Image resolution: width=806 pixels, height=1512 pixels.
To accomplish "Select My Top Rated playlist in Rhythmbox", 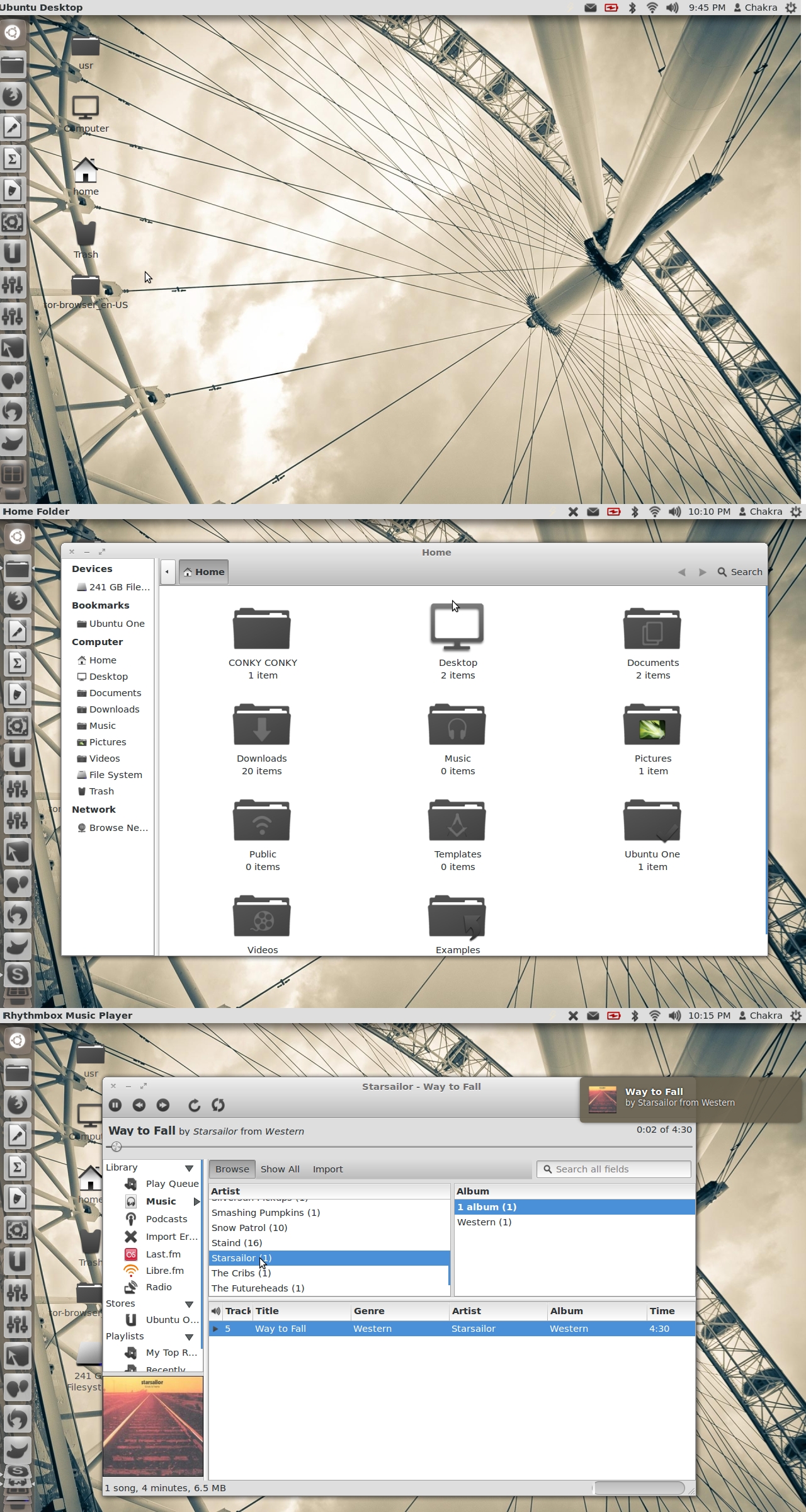I will 162,1353.
